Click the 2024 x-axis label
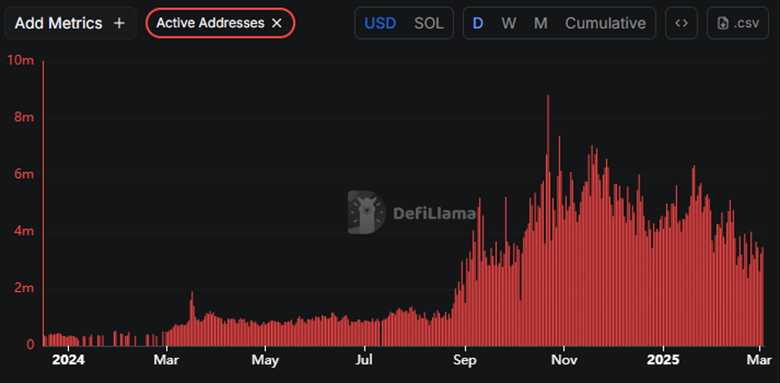780x383 pixels. [x=68, y=360]
